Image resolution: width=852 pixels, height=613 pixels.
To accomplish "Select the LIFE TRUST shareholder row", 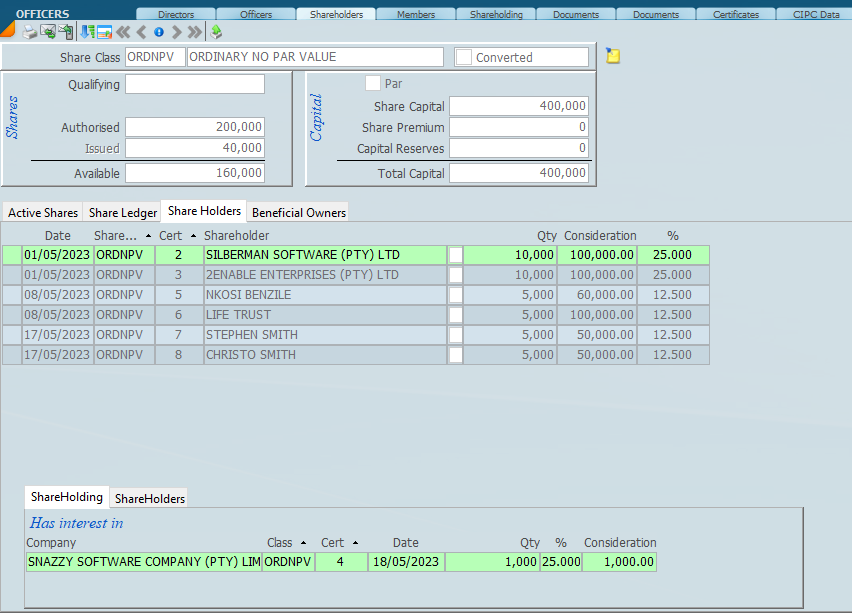I will tap(238, 315).
